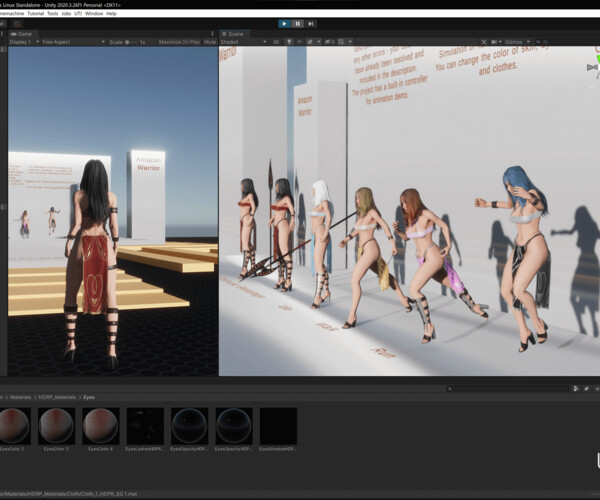This screenshot has width=600, height=500.
Task: Click the HDRP_Materials breadcrumb folder
Action: [x=57, y=397]
